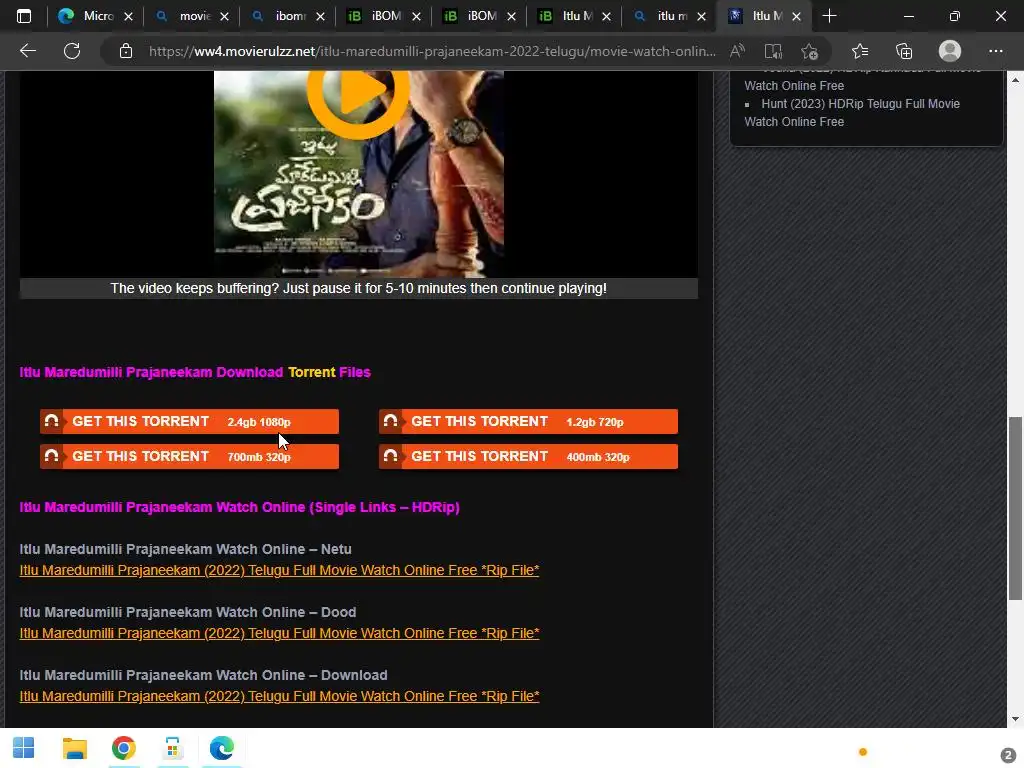Open Microsoft Store from the taskbar
Viewport: 1024px width, 768px height.
pos(172,748)
